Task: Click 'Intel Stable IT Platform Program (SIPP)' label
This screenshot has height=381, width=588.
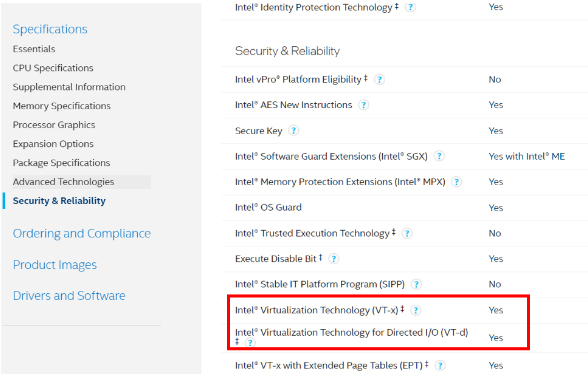Action: [x=320, y=284]
